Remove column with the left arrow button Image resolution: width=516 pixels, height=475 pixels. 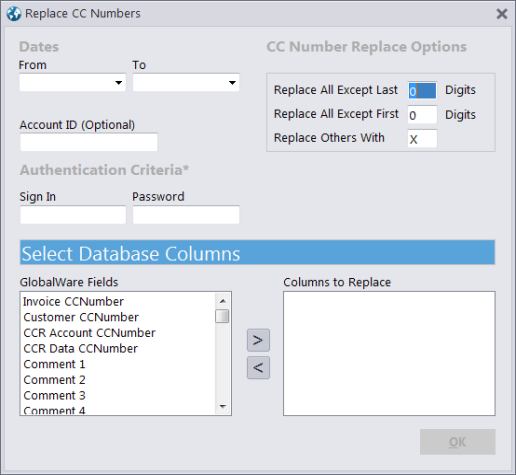(258, 368)
